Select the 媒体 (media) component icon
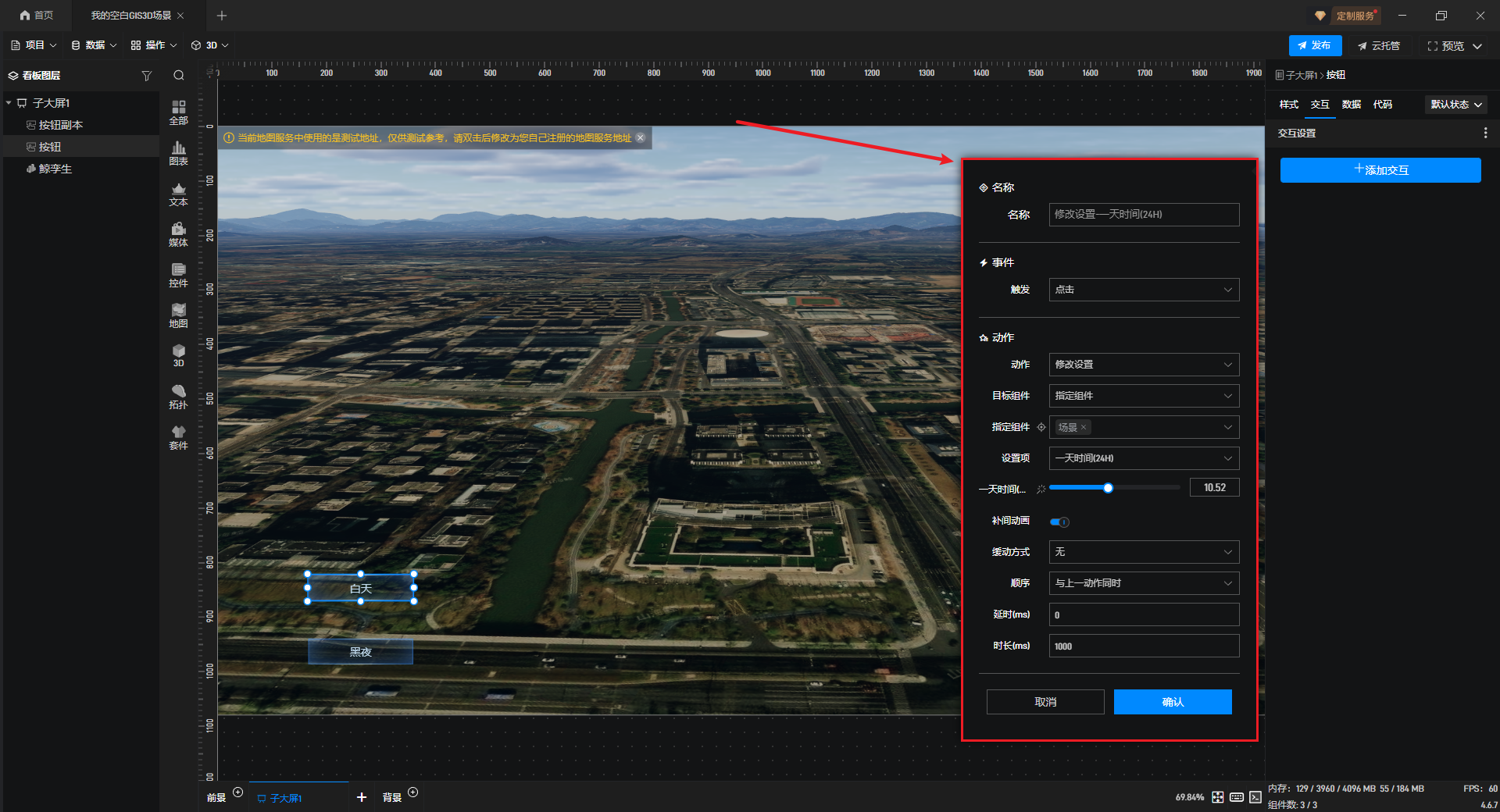This screenshot has height=812, width=1500. tap(178, 233)
